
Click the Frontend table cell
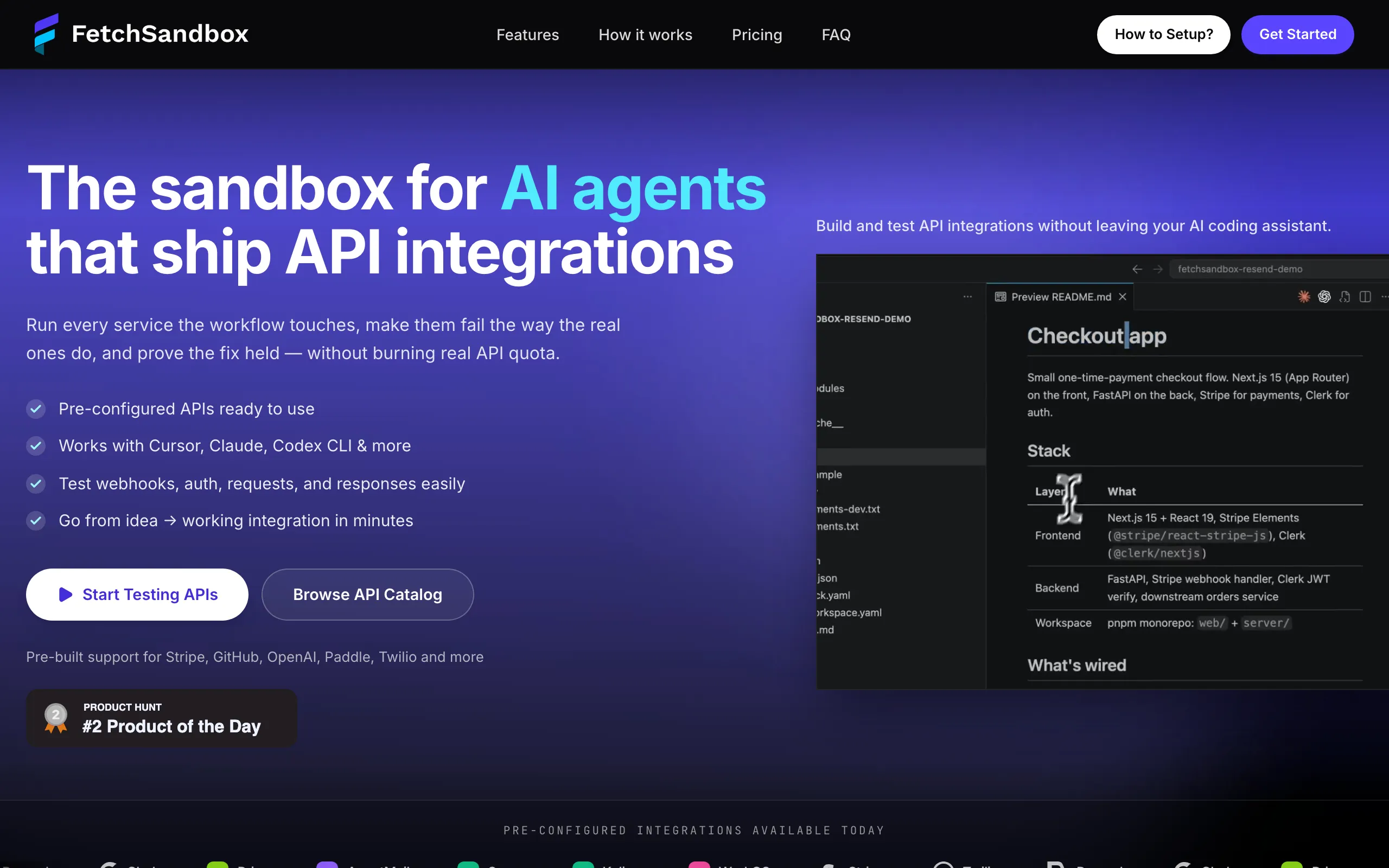pos(1058,535)
